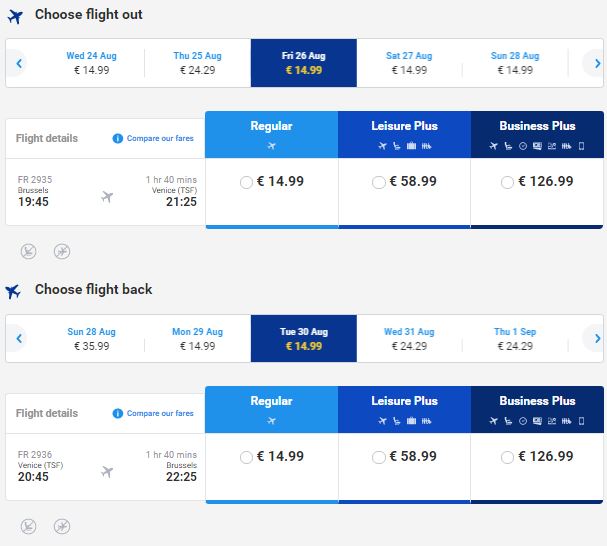This screenshot has width=607, height=546.
Task: Open return Compare our fares link
Action: coord(160,413)
